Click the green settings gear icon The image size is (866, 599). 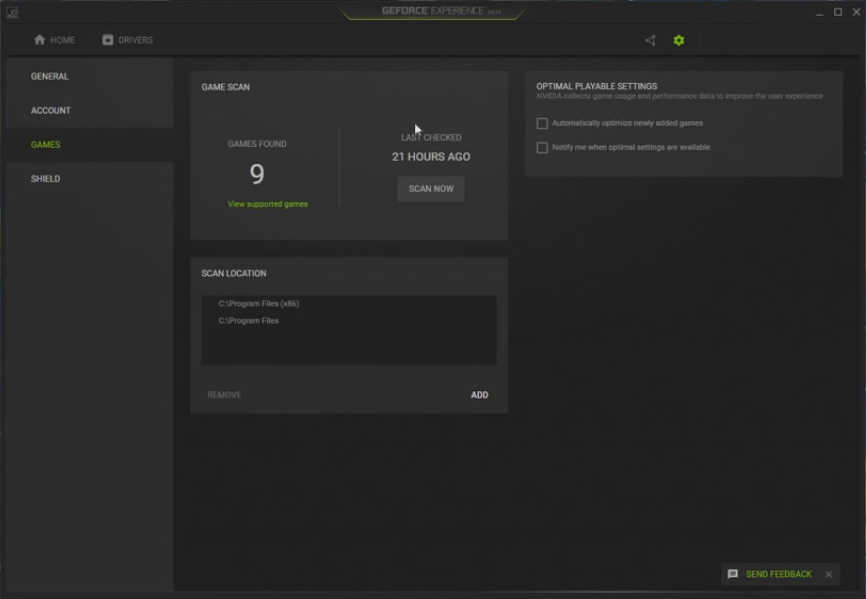(679, 40)
